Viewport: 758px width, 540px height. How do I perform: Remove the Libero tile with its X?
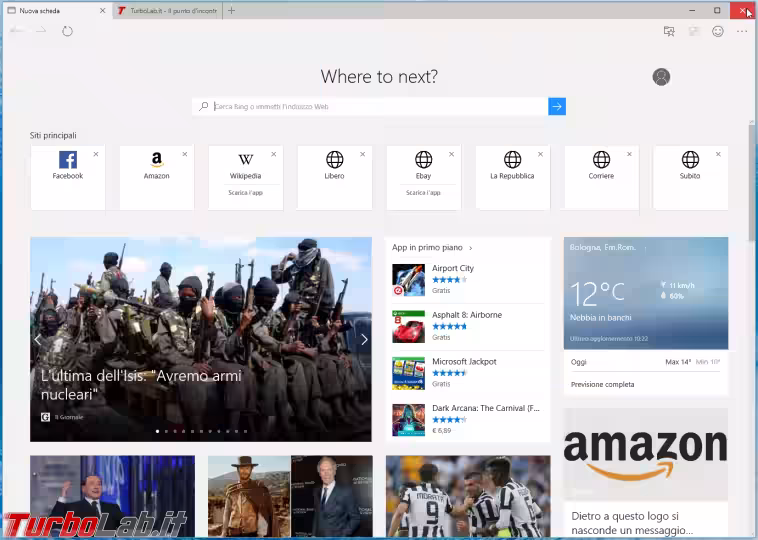[362, 154]
